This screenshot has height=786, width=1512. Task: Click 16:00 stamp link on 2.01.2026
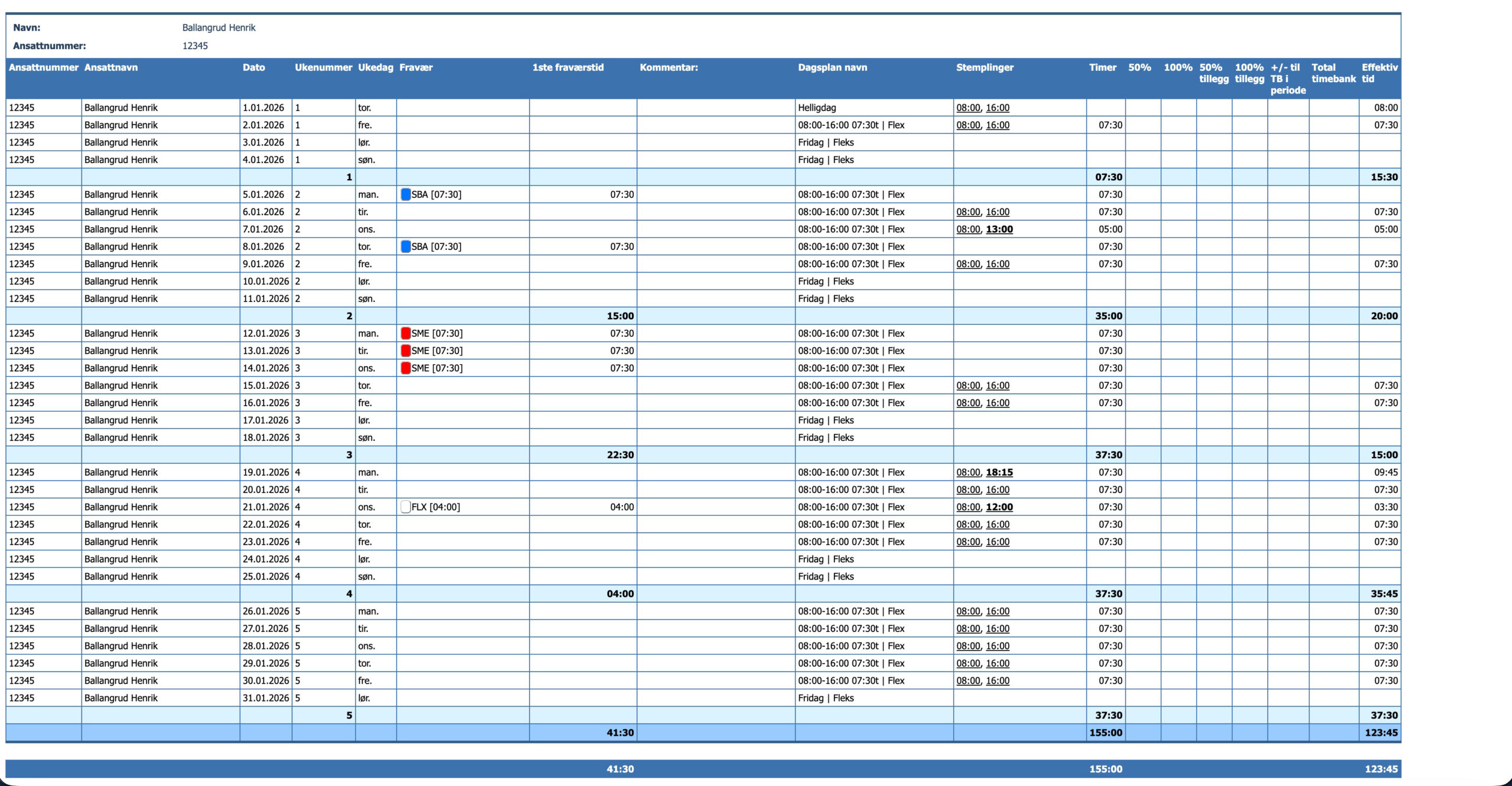click(x=997, y=125)
